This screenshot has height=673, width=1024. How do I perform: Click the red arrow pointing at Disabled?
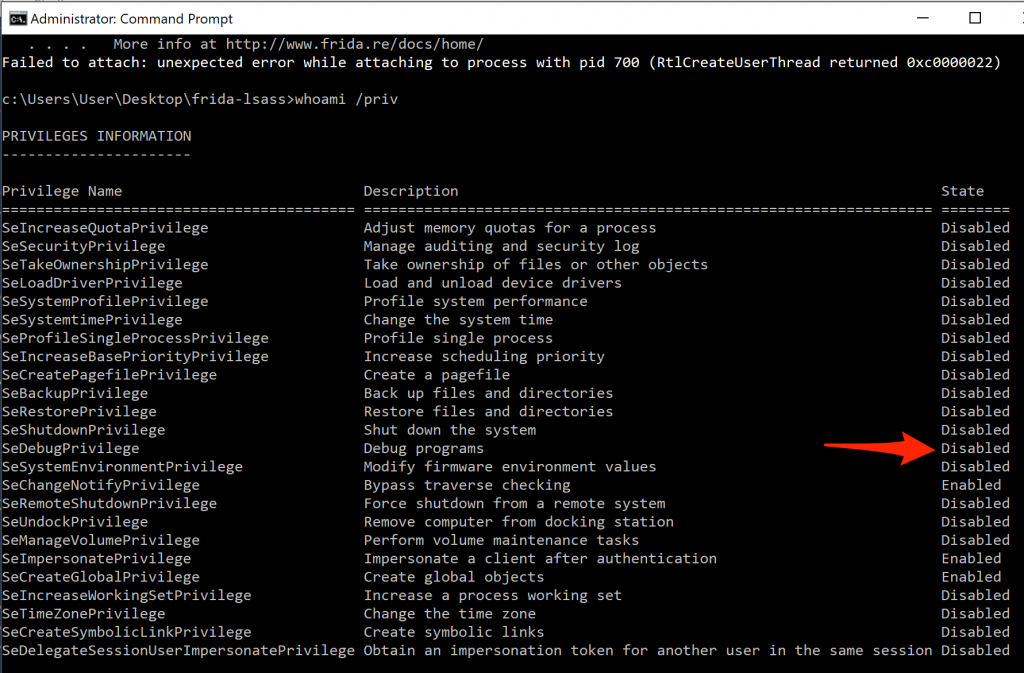tap(878, 448)
